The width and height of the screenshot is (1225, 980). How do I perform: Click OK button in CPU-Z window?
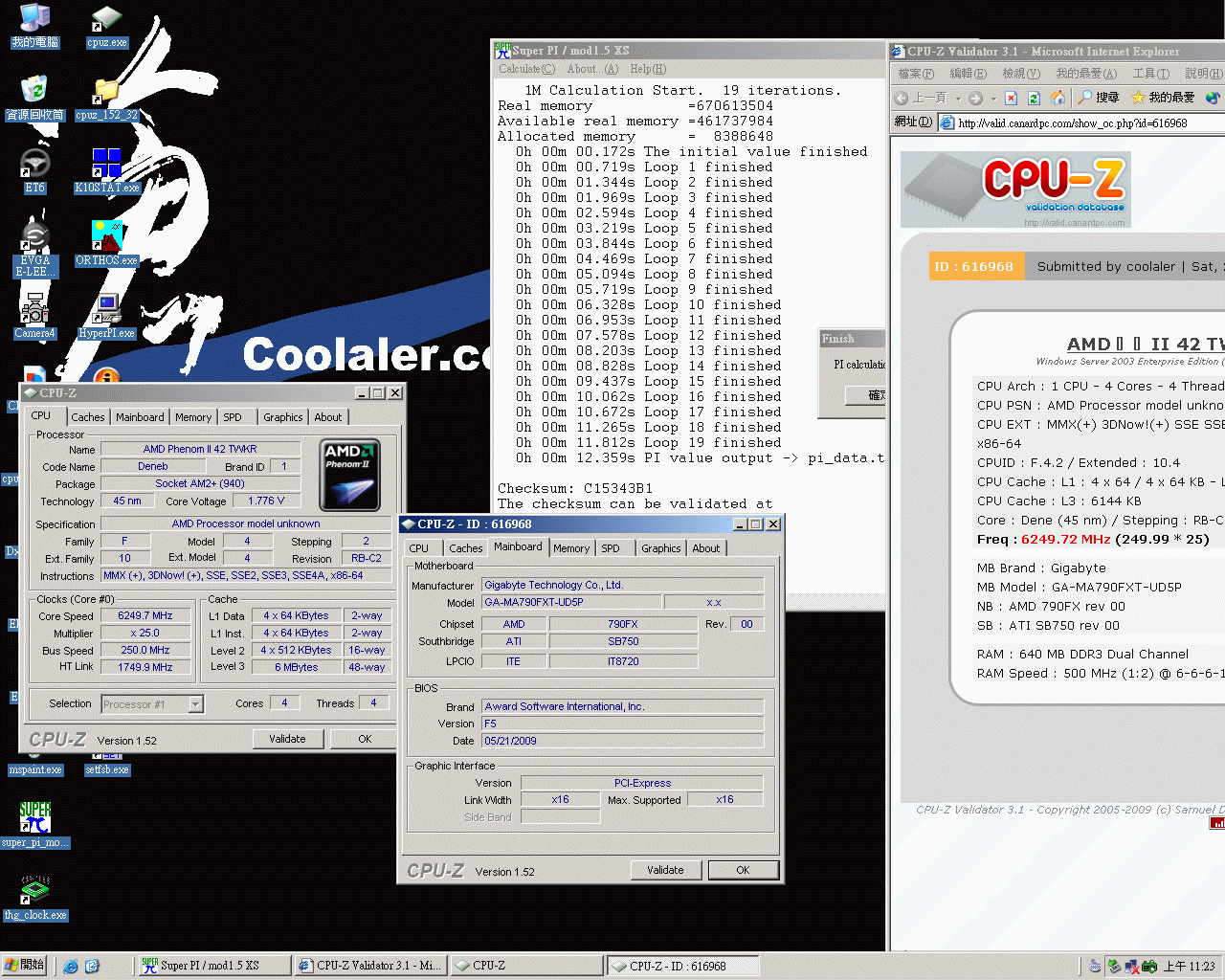coord(364,739)
